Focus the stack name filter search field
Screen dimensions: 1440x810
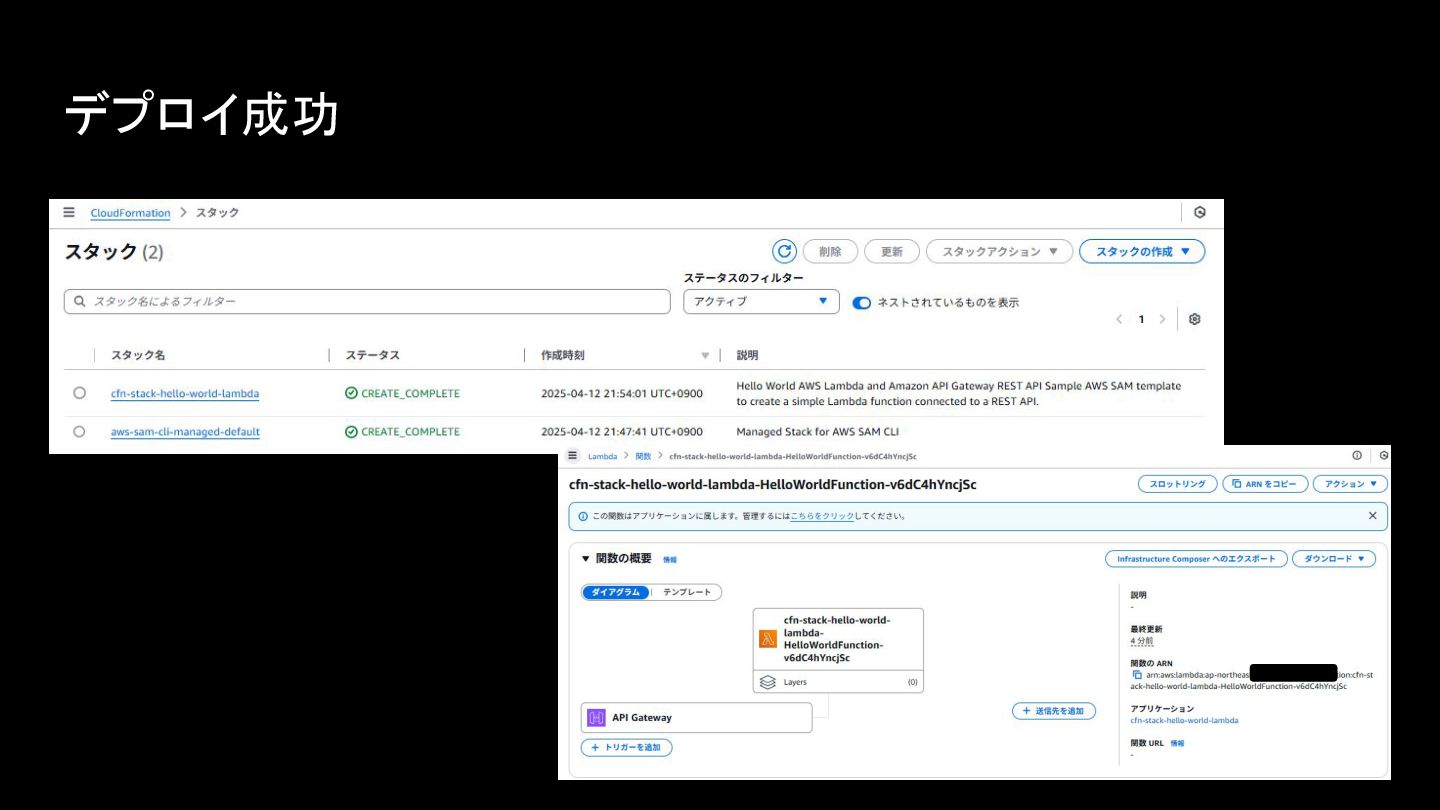point(367,301)
